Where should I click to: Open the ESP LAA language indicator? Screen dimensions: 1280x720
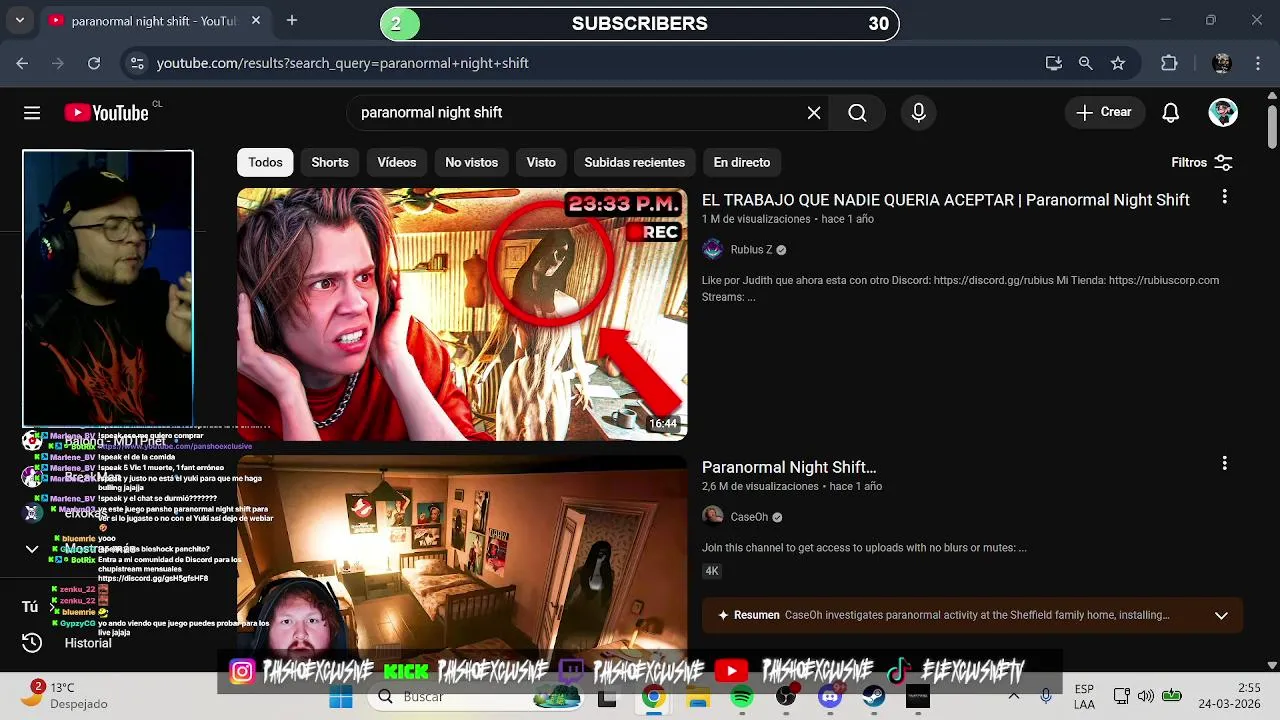[x=1084, y=696]
